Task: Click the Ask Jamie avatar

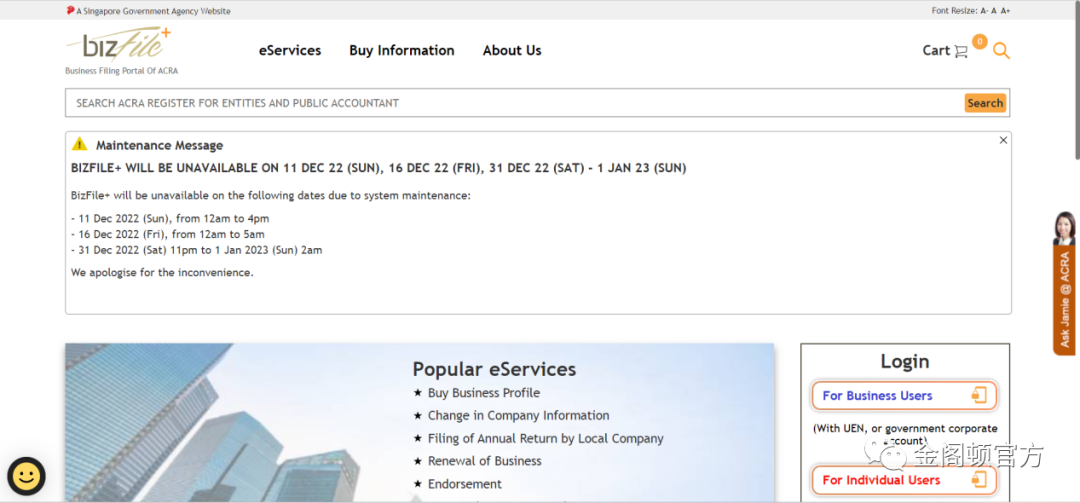Action: 1064,228
